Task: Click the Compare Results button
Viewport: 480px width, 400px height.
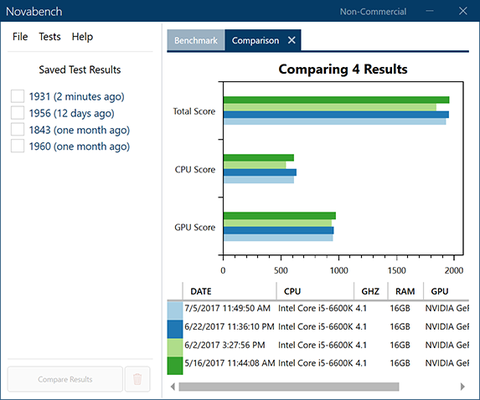Action: [x=65, y=379]
